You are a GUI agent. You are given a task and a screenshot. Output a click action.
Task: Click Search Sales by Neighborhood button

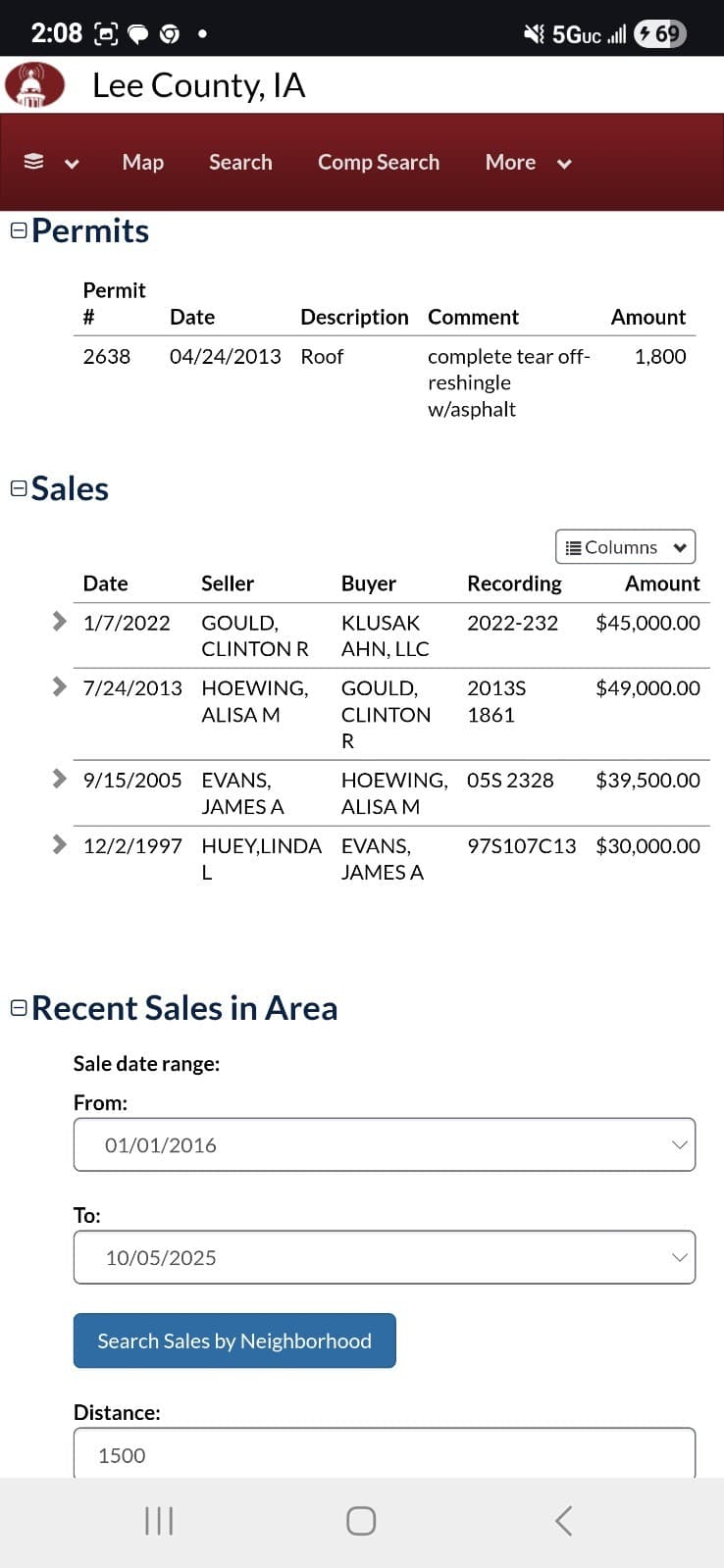tap(234, 1340)
